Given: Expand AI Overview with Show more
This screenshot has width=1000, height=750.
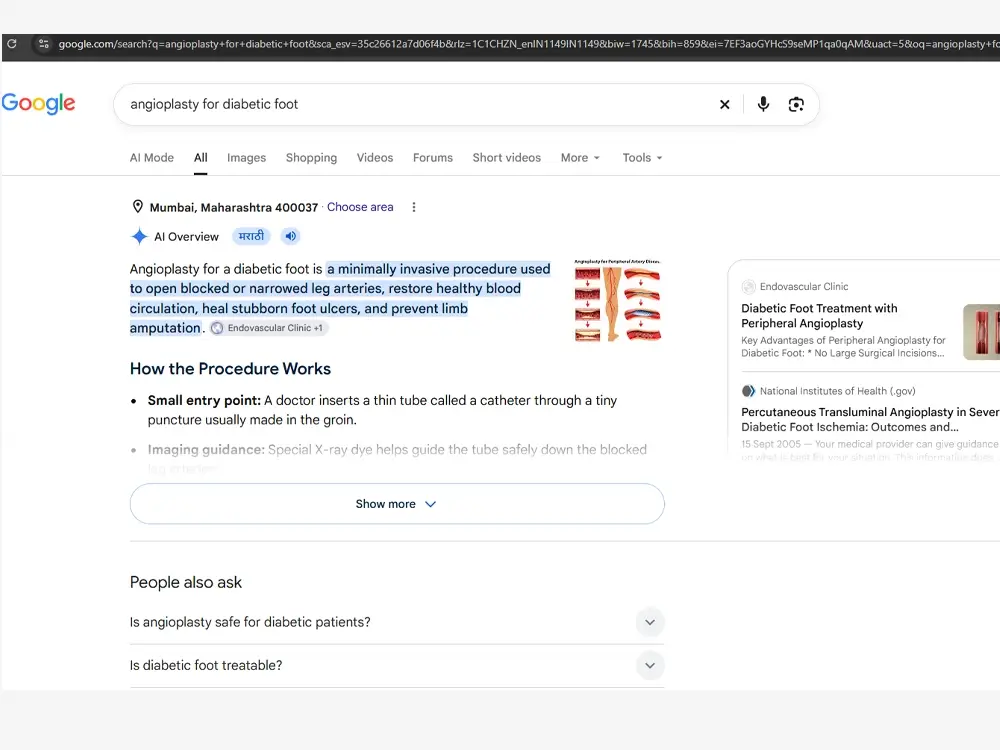Looking at the screenshot, I should coord(397,504).
